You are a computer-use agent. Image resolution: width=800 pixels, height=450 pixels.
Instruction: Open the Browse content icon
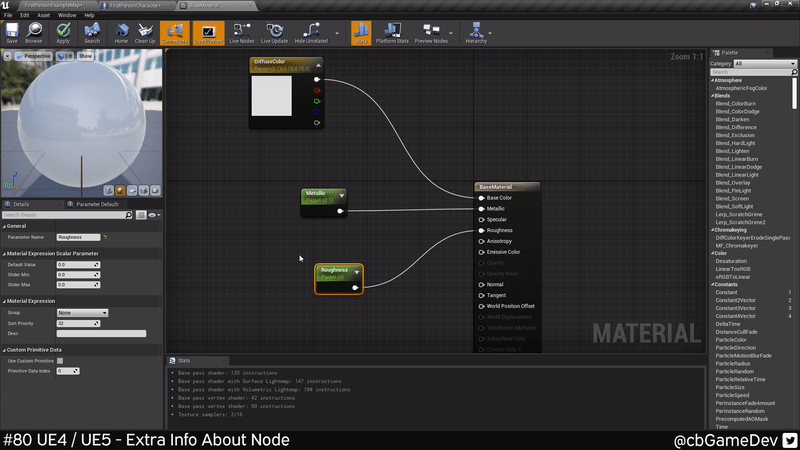[34, 33]
